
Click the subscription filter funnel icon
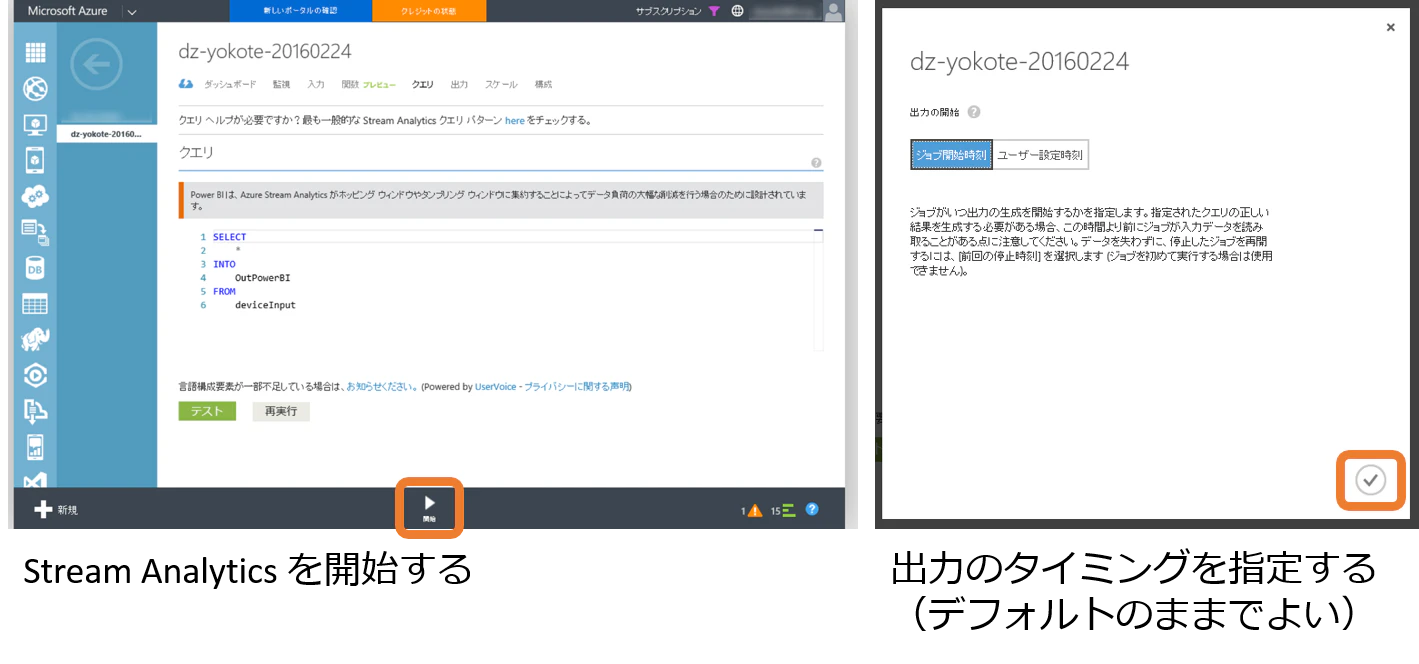(714, 11)
